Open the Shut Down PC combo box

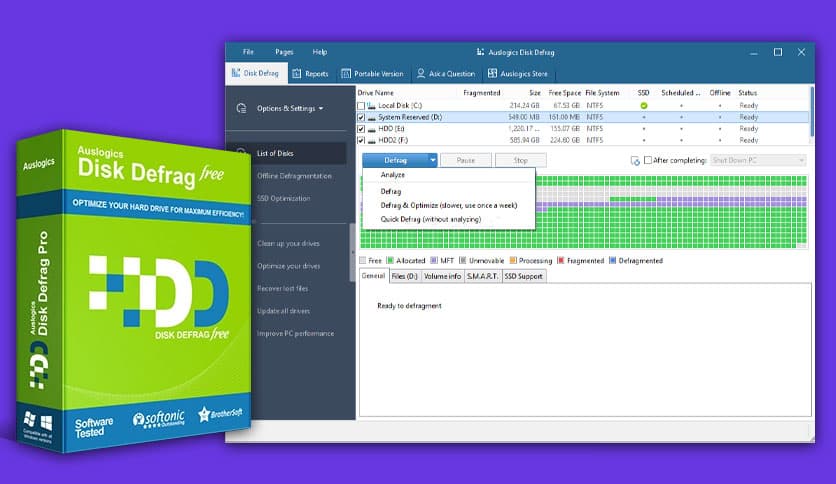(x=758, y=160)
